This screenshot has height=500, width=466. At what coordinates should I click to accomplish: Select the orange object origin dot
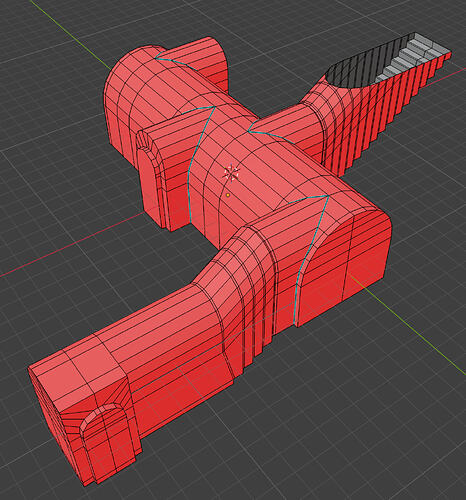click(x=228, y=195)
